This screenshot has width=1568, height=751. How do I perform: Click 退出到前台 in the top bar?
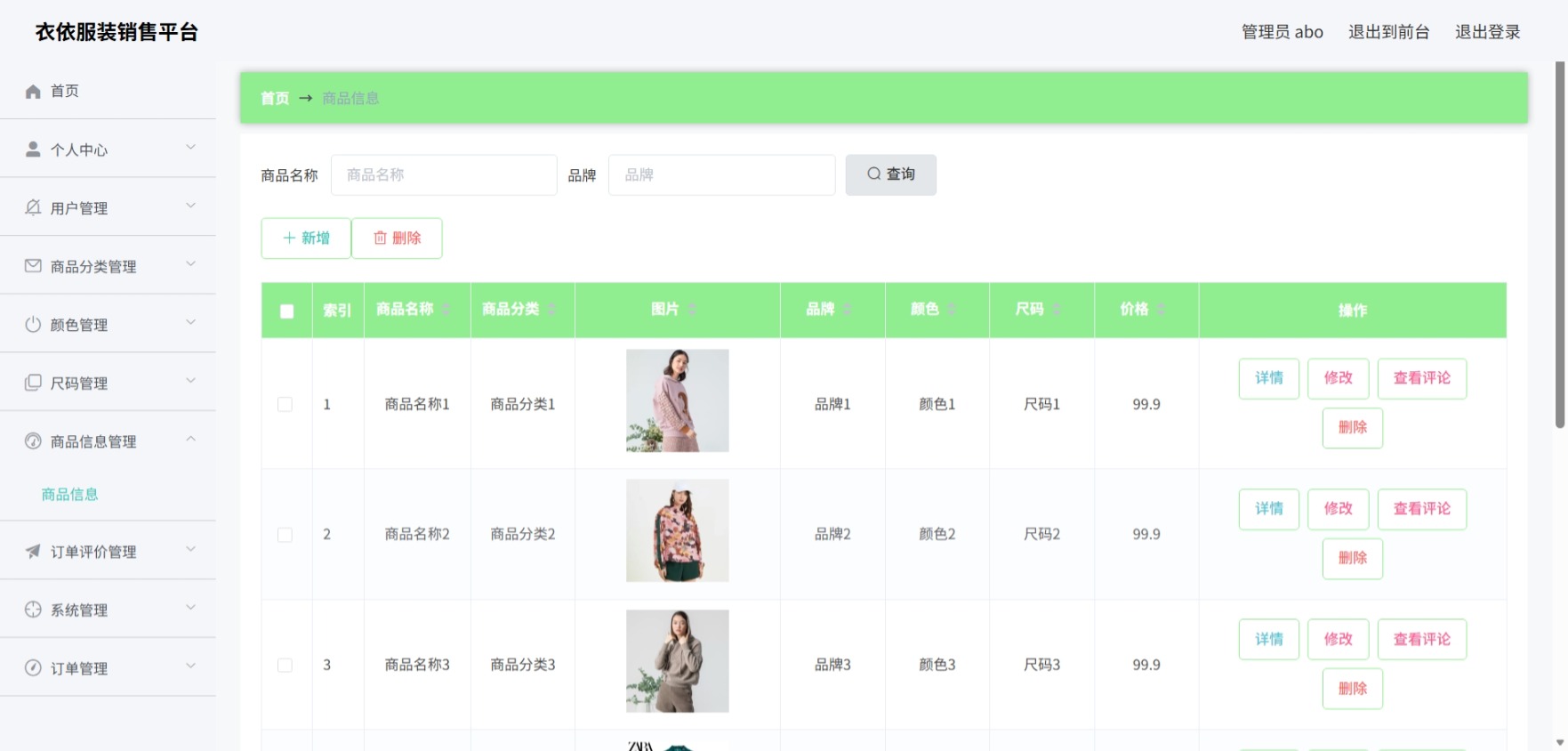[x=1388, y=32]
